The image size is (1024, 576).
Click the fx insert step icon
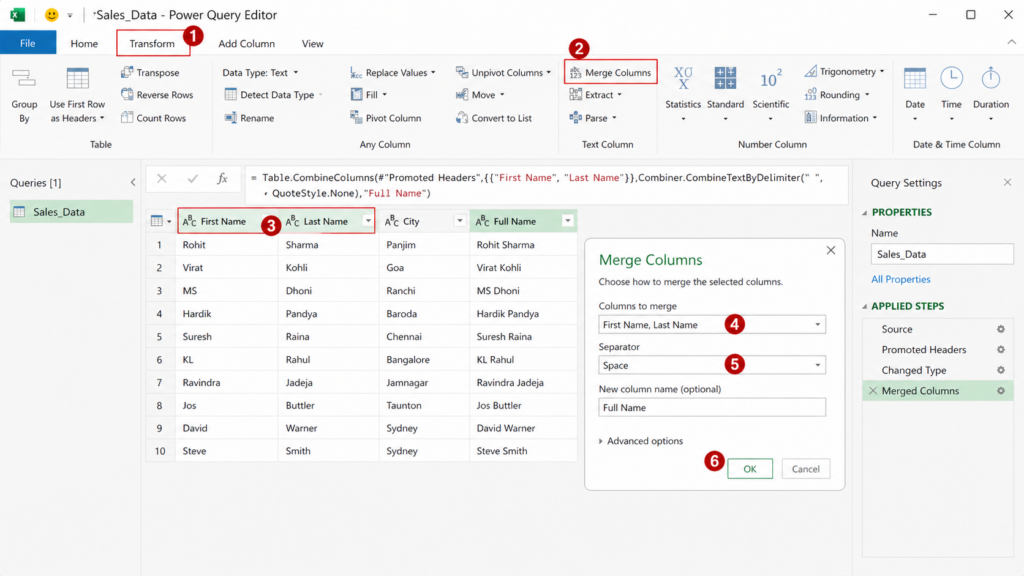coord(222,178)
